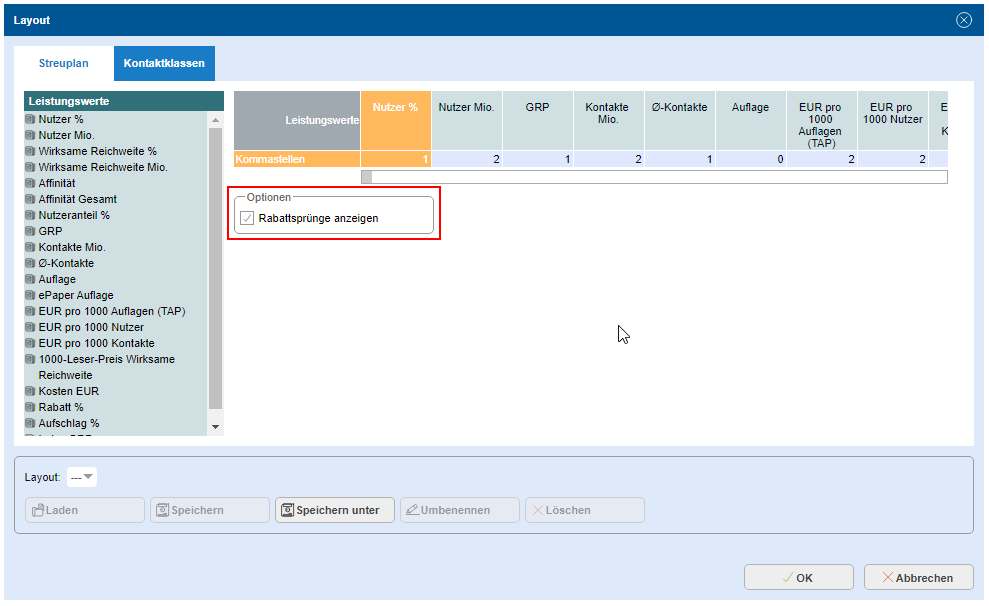The width and height of the screenshot is (989, 606).
Task: Toggle the Rabattsprünge anzeigen checkbox
Action: pyautogui.click(x=247, y=218)
